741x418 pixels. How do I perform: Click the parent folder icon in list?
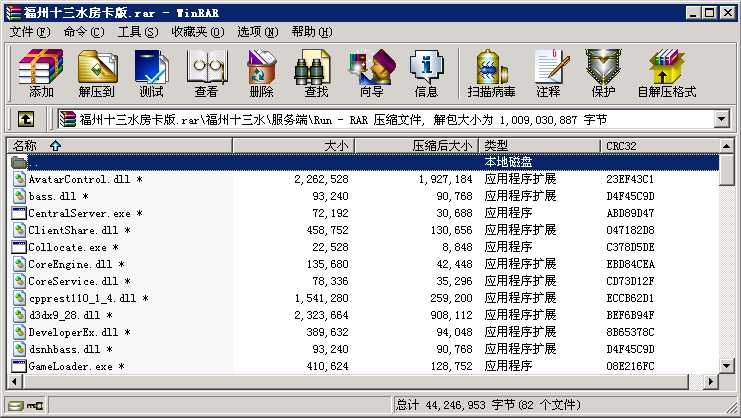pos(19,162)
